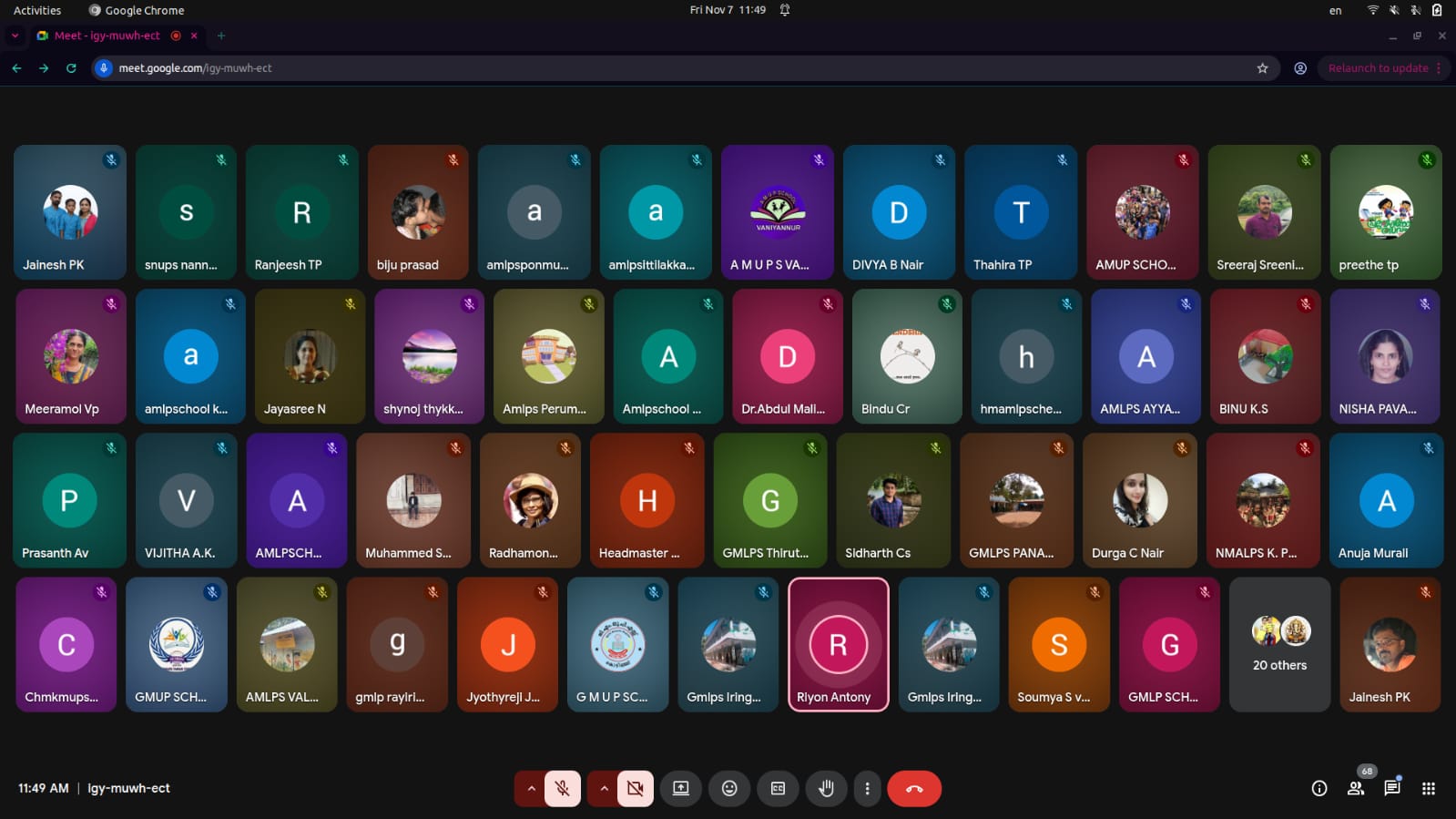Open the present screen (share) option
The width and height of the screenshot is (1456, 819).
(x=680, y=789)
